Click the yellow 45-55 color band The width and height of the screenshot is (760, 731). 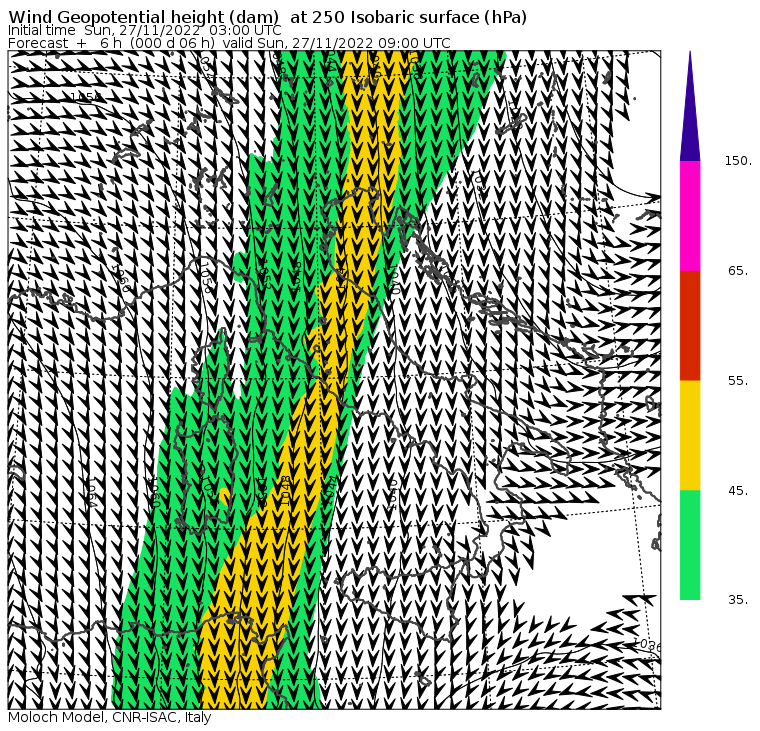pyautogui.click(x=690, y=435)
